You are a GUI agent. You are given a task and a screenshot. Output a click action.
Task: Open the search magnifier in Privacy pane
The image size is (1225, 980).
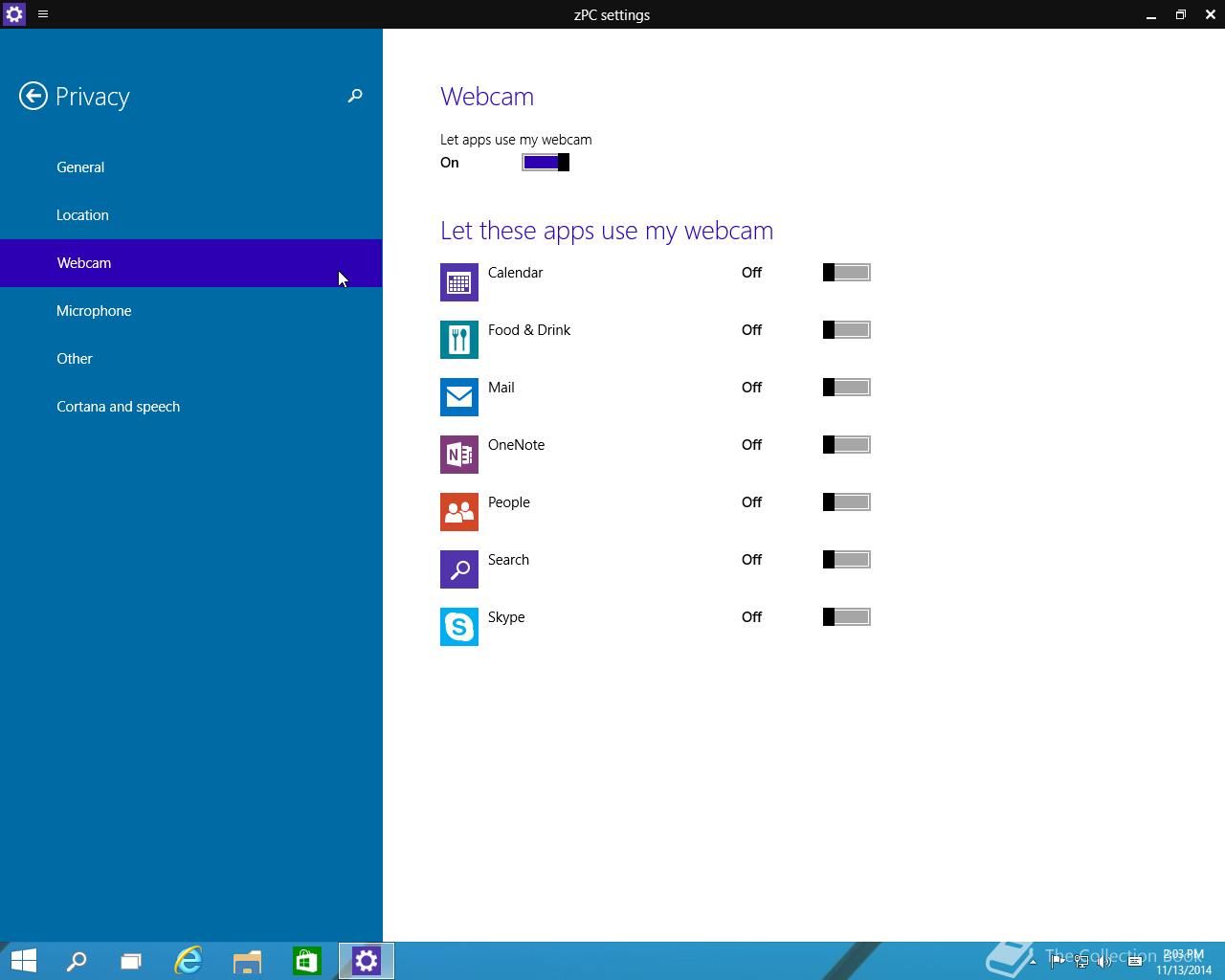355,96
